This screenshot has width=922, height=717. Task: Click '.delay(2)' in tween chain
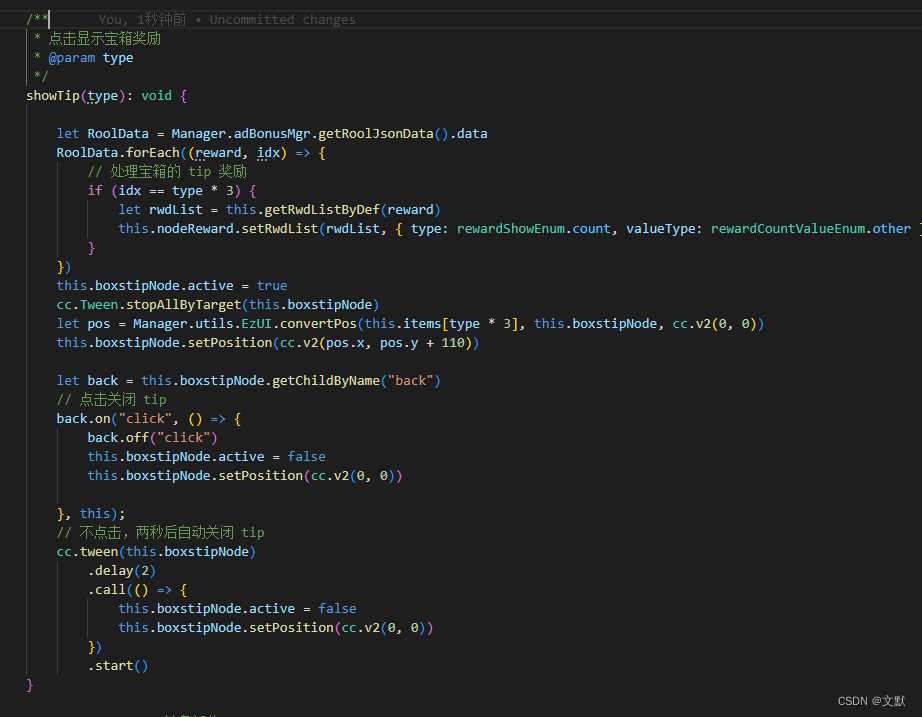click(x=122, y=571)
